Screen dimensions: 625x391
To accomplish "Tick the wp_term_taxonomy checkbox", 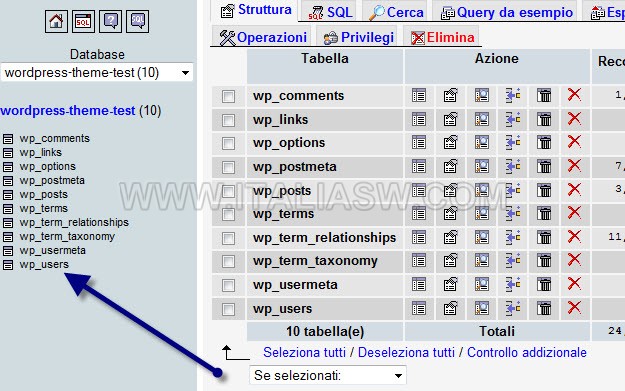I will [x=228, y=261].
